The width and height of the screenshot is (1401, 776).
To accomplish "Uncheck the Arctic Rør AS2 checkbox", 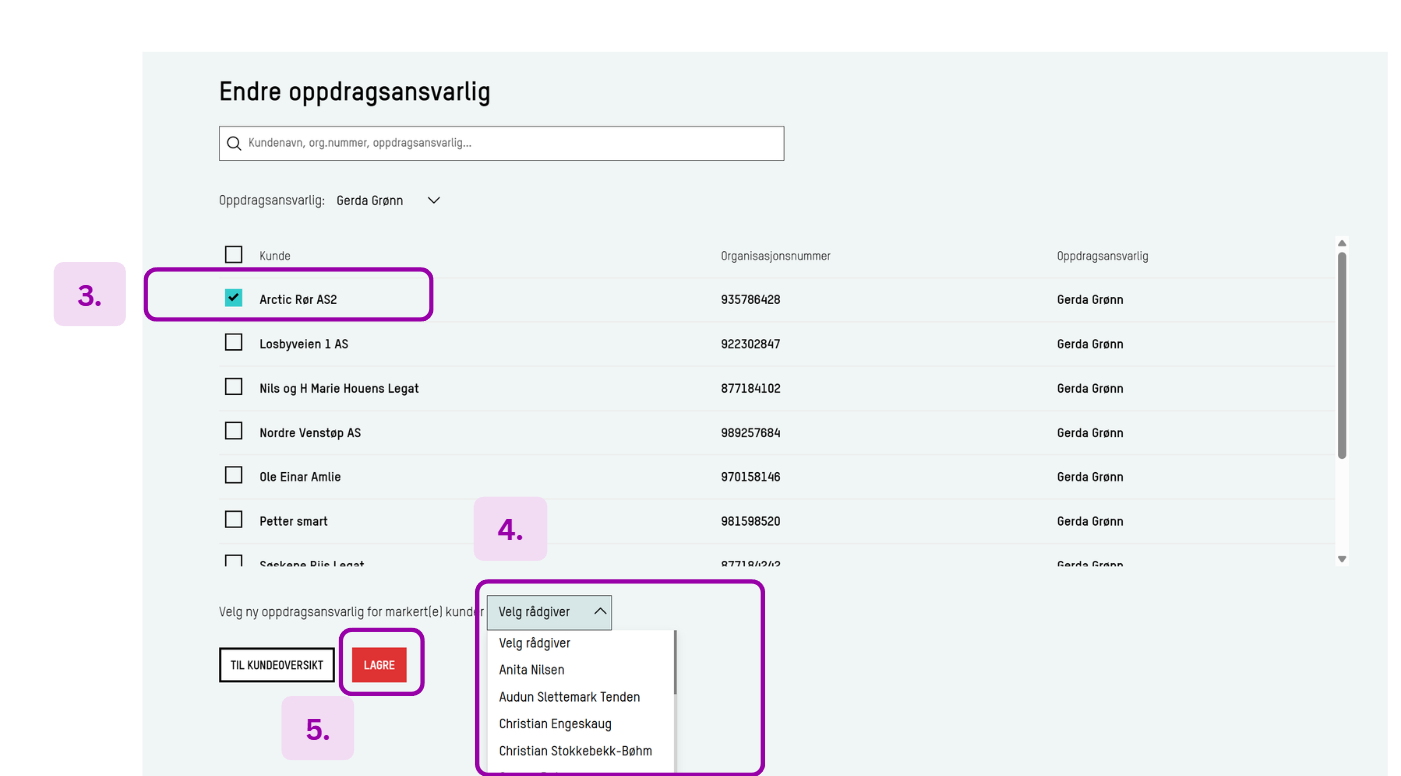I will [x=234, y=298].
